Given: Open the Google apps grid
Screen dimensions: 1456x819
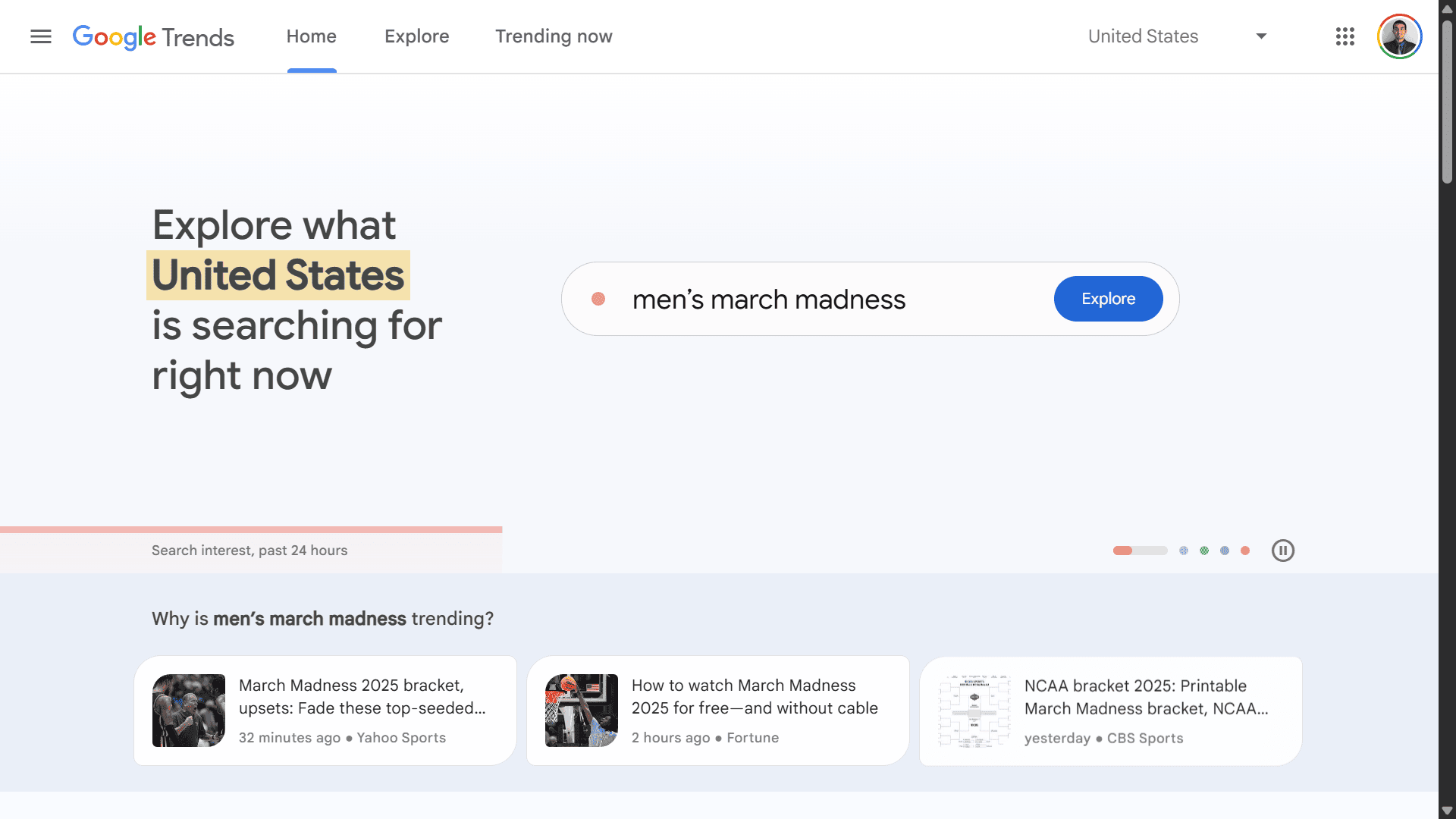Looking at the screenshot, I should tap(1345, 36).
